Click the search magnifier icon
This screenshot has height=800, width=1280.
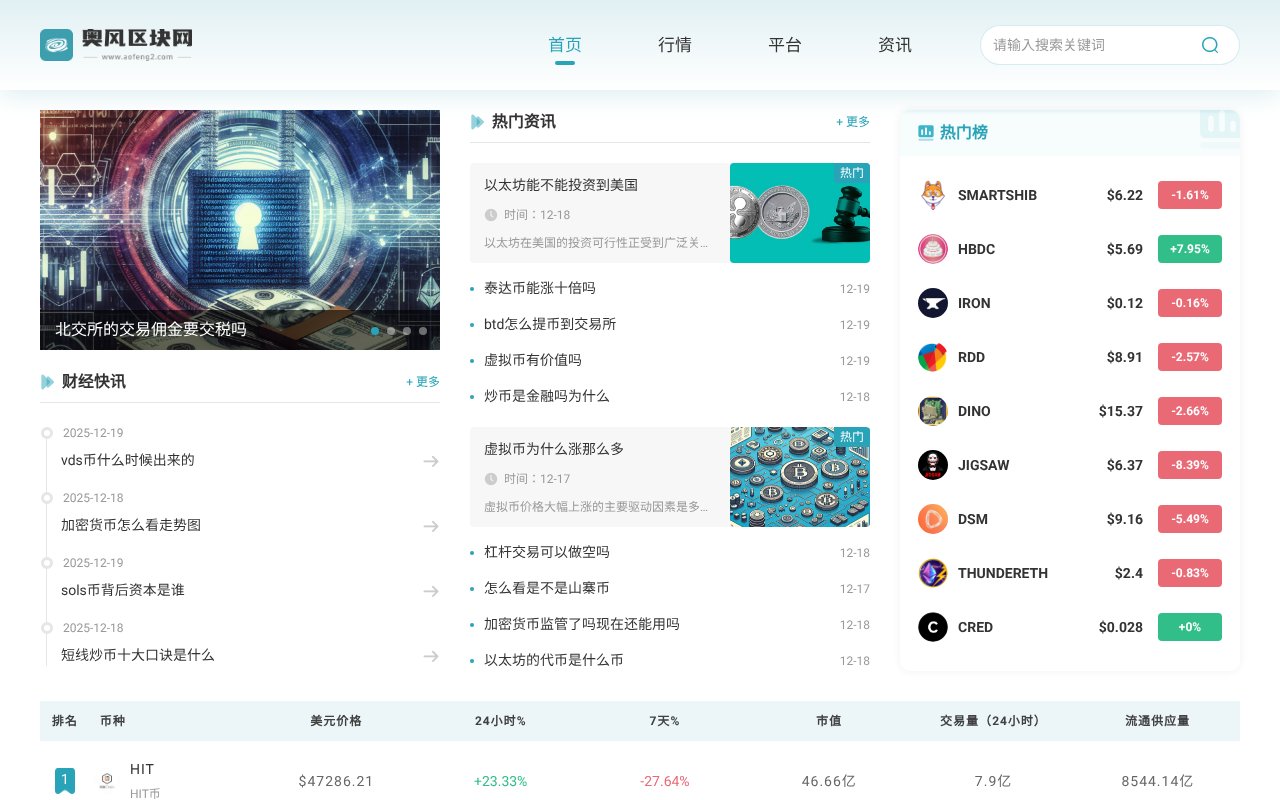[x=1209, y=45]
